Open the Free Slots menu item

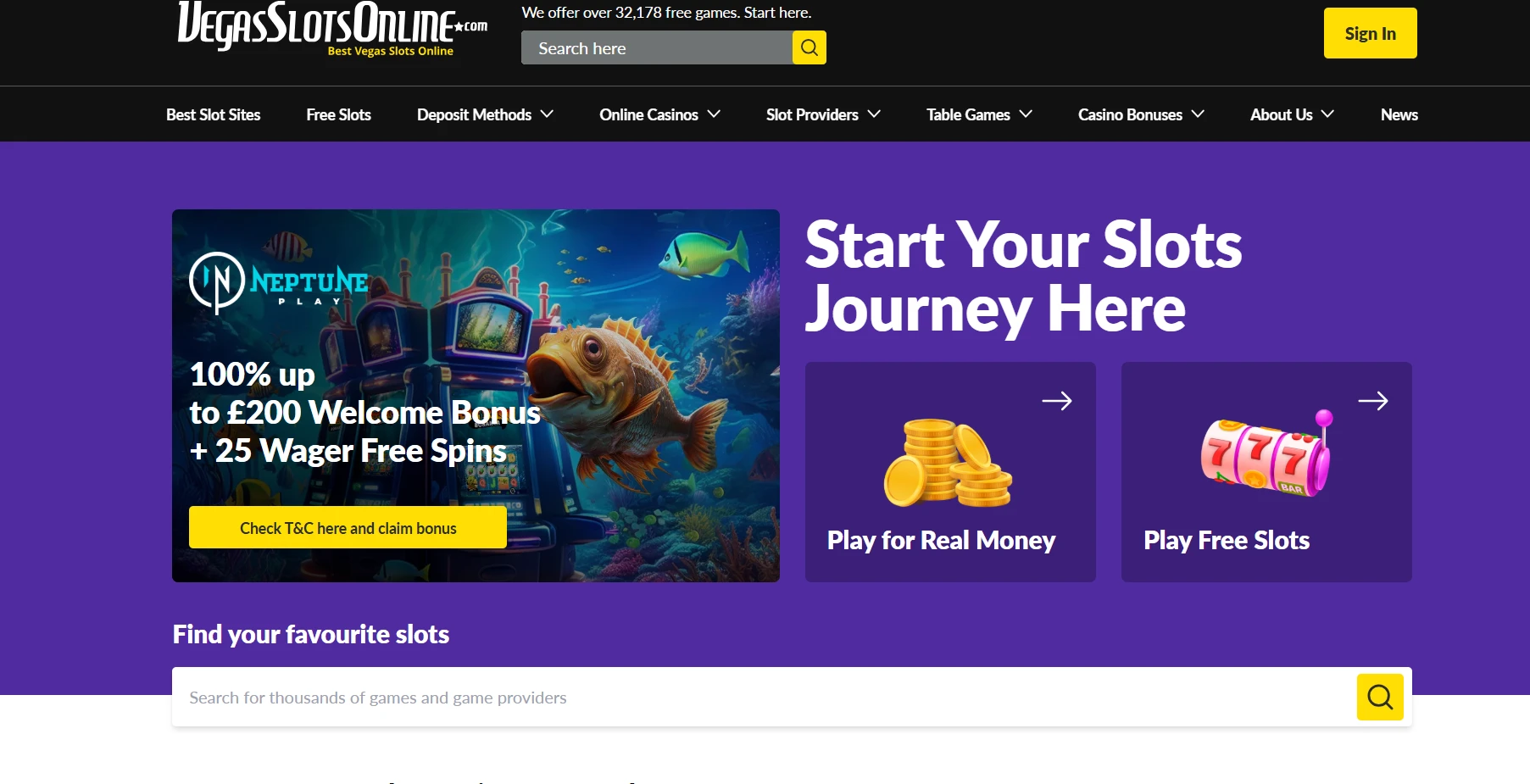[x=338, y=114]
